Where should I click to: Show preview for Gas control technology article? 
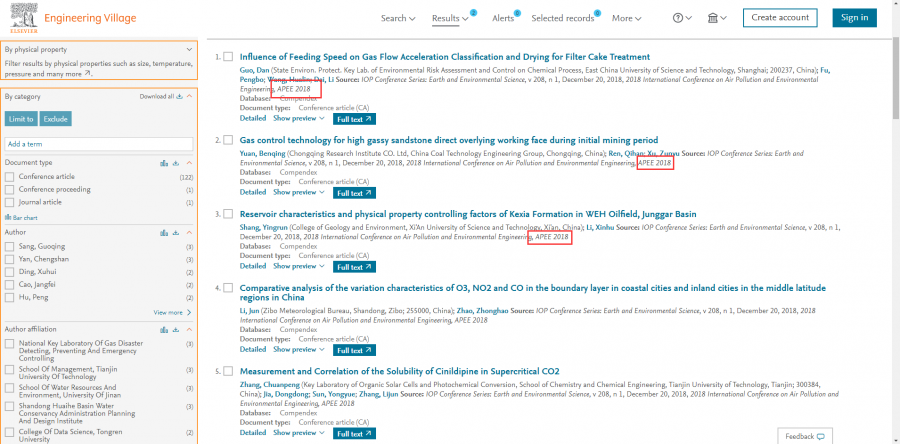[298, 192]
